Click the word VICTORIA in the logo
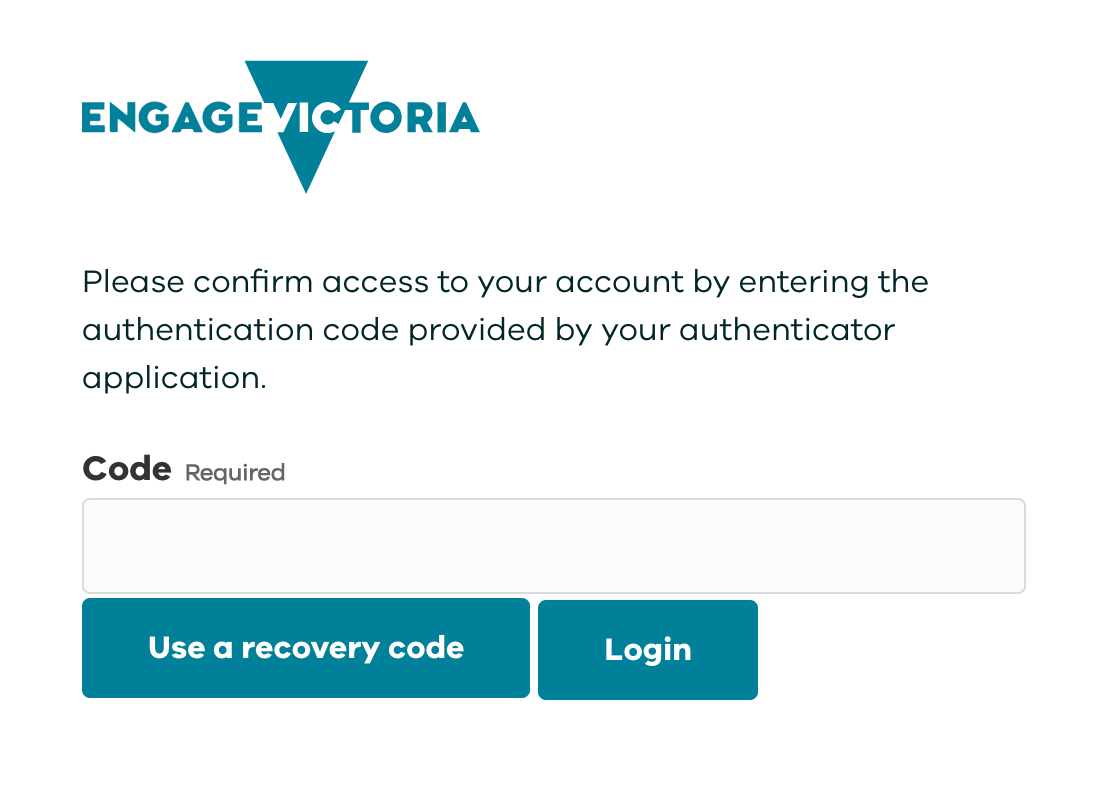 pyautogui.click(x=400, y=118)
